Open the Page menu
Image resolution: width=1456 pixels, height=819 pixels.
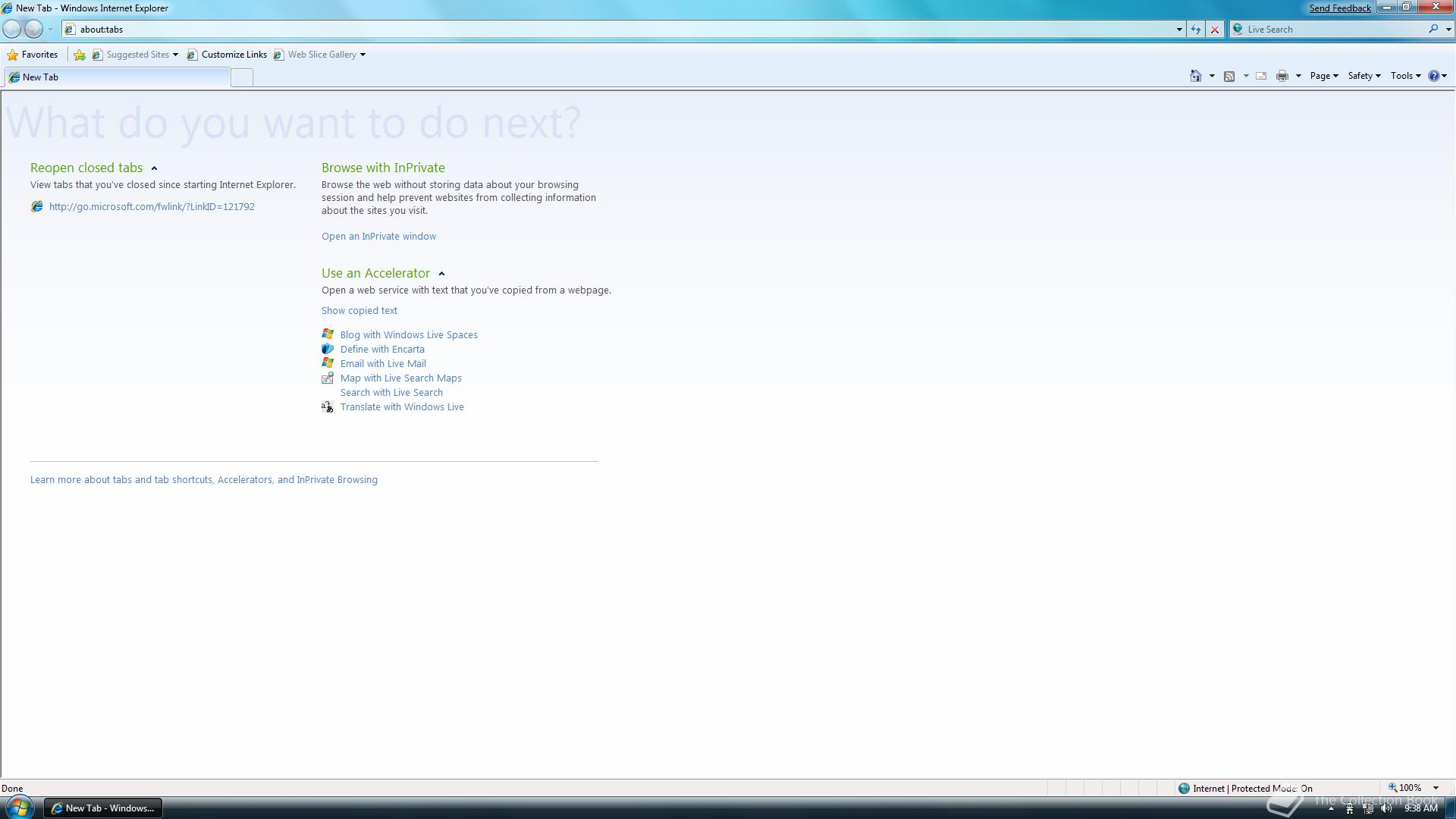point(1324,76)
